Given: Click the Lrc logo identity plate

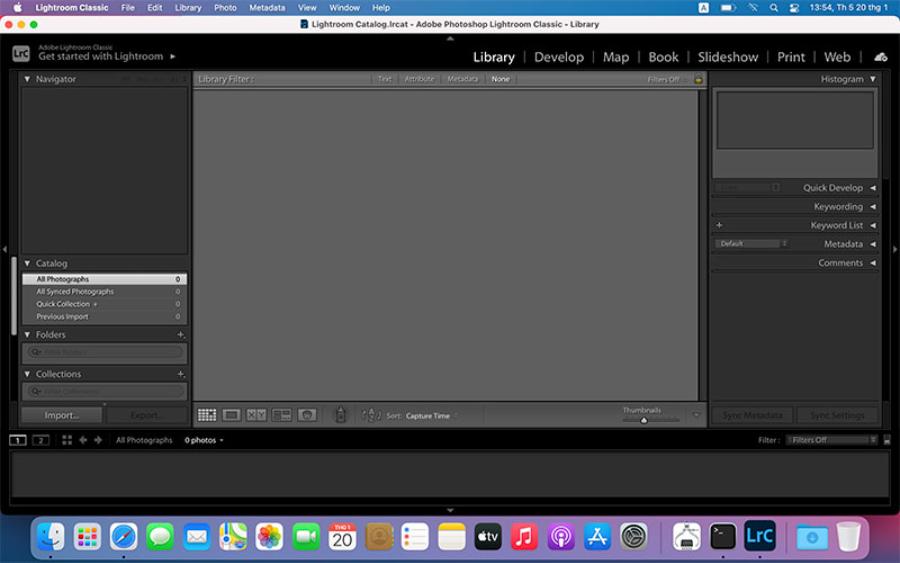Looking at the screenshot, I should (x=21, y=53).
